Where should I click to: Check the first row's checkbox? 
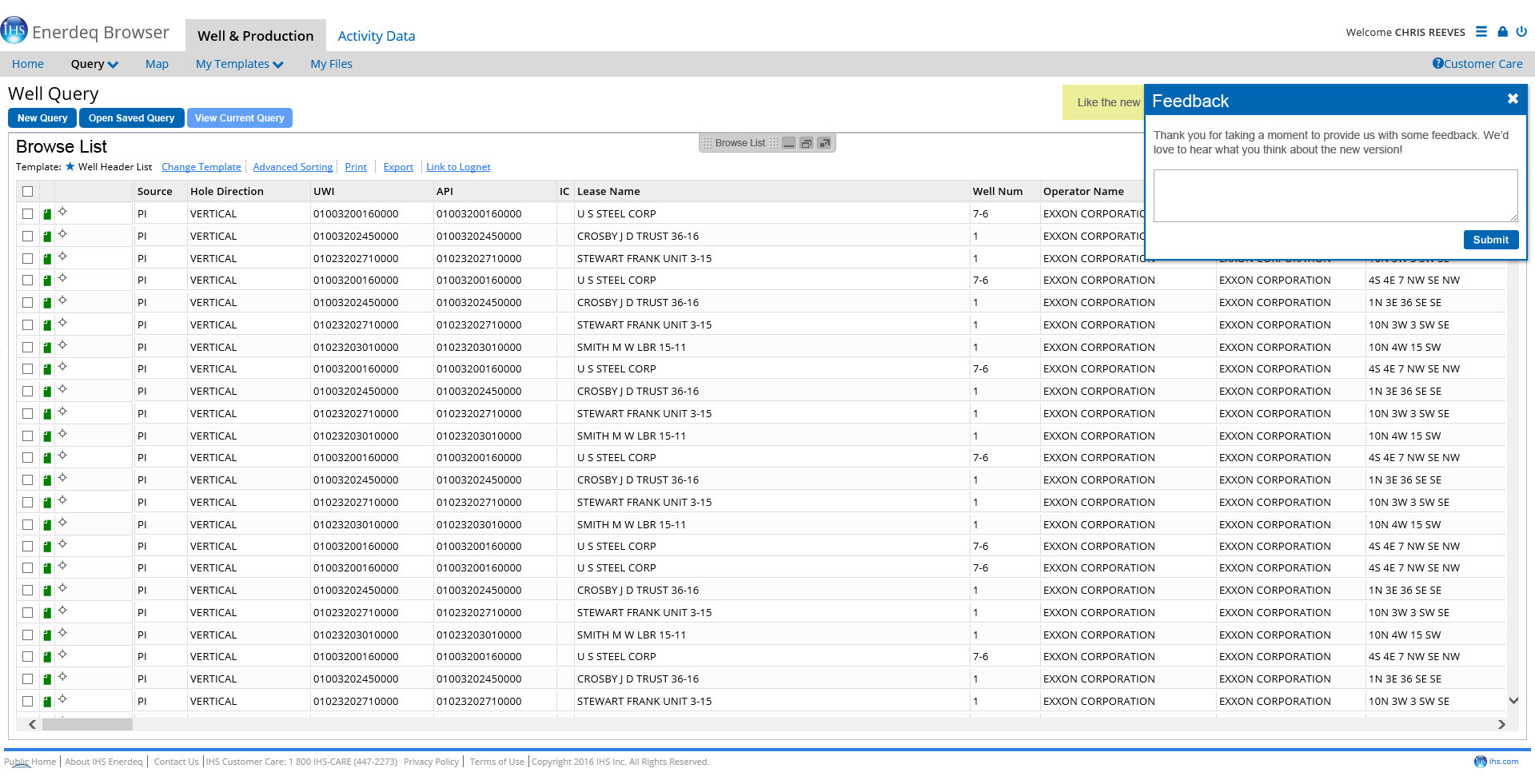[28, 214]
